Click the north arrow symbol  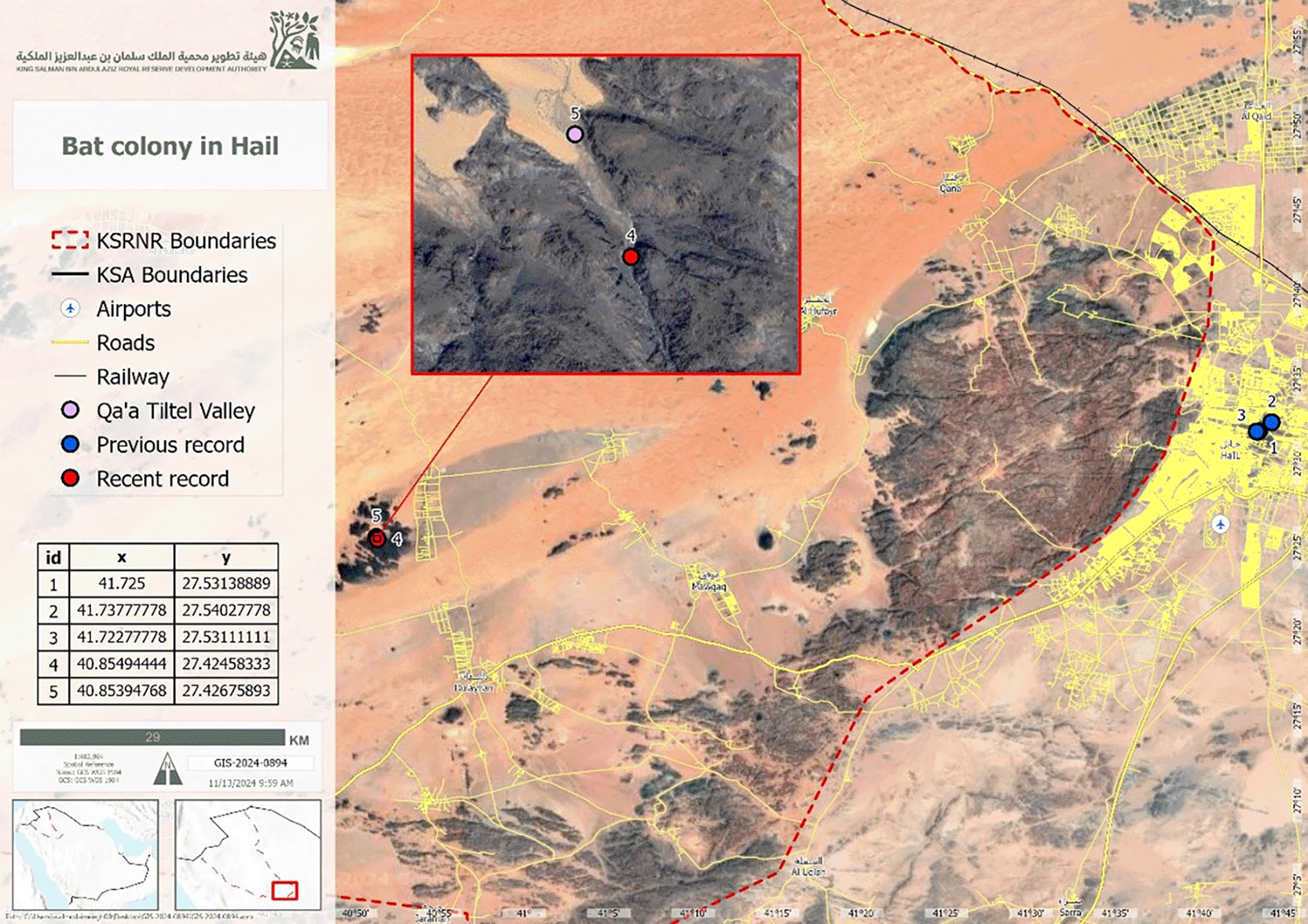167,769
